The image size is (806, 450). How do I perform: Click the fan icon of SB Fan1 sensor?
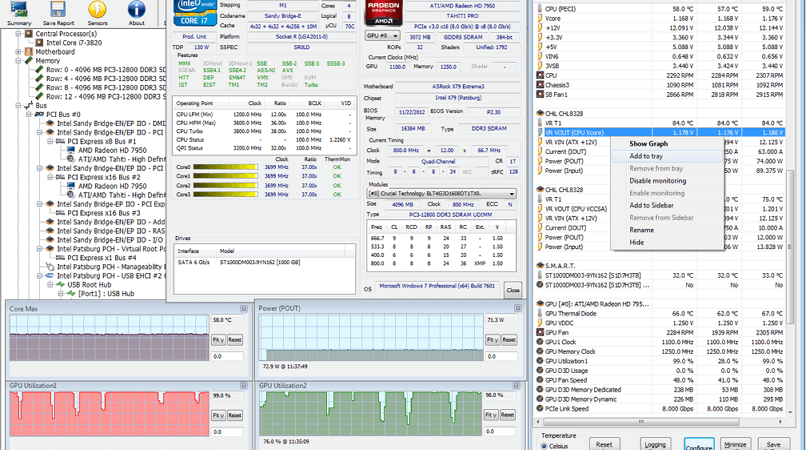540,94
